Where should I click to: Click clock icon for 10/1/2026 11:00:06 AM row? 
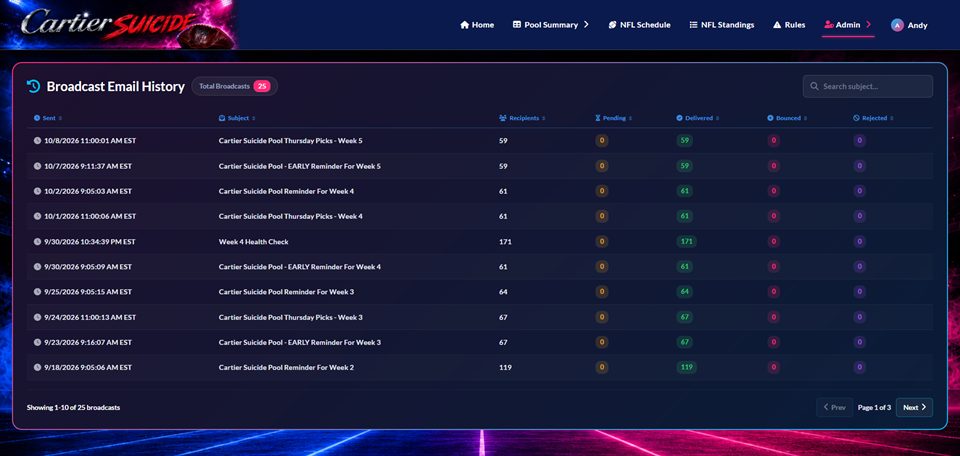(x=37, y=216)
